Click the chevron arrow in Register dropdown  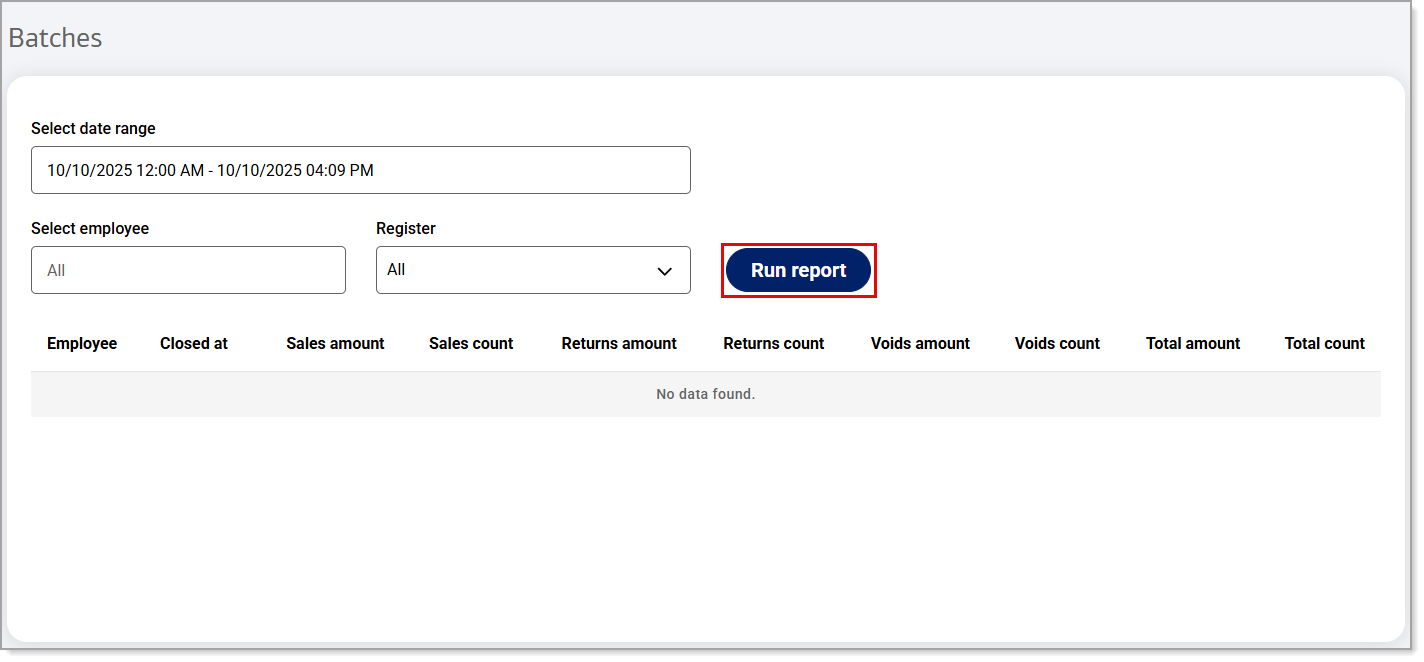pos(664,271)
